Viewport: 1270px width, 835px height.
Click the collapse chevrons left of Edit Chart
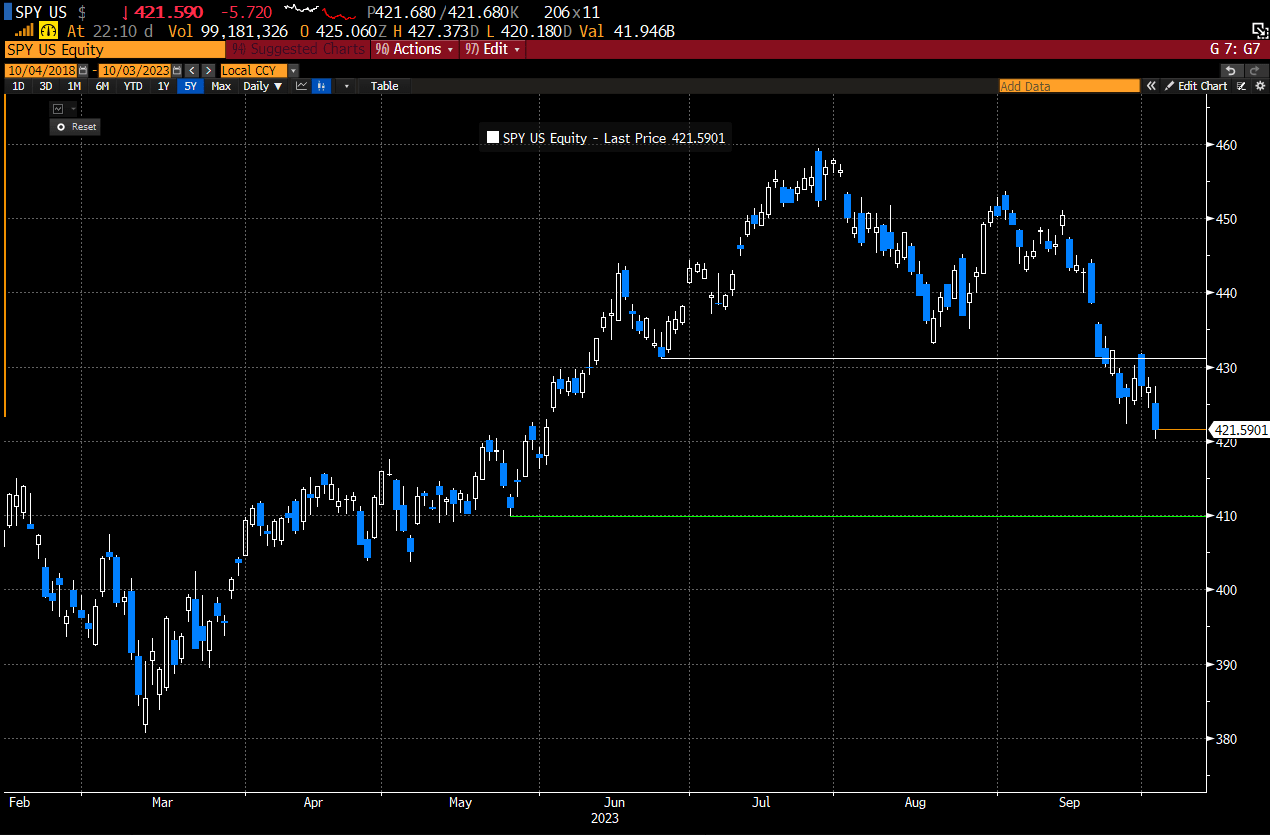click(x=1151, y=86)
